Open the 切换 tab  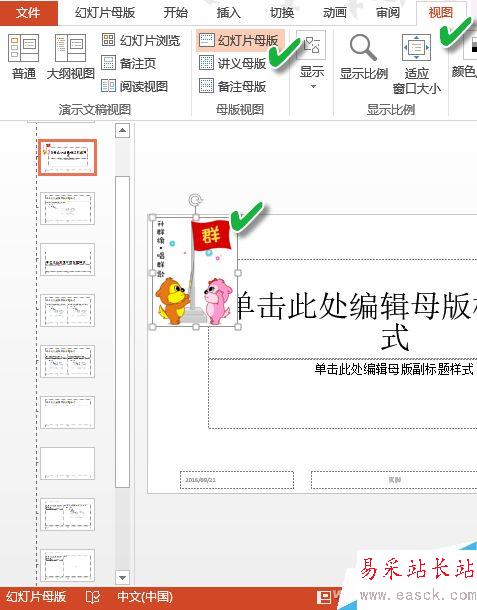pos(282,13)
